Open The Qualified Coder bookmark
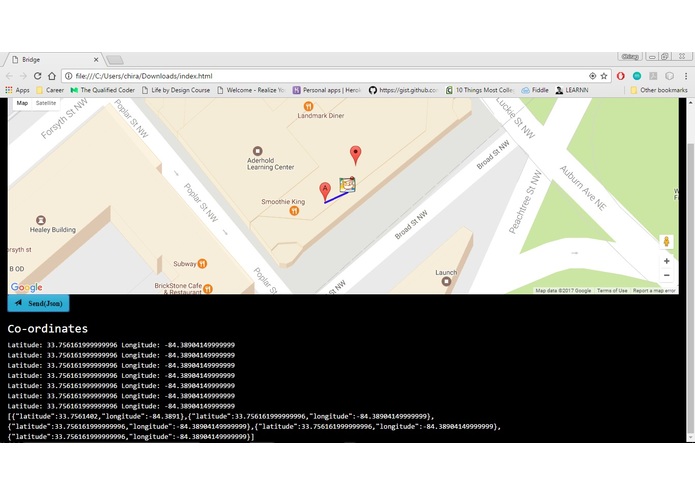This screenshot has width=695, height=494. click(x=102, y=90)
